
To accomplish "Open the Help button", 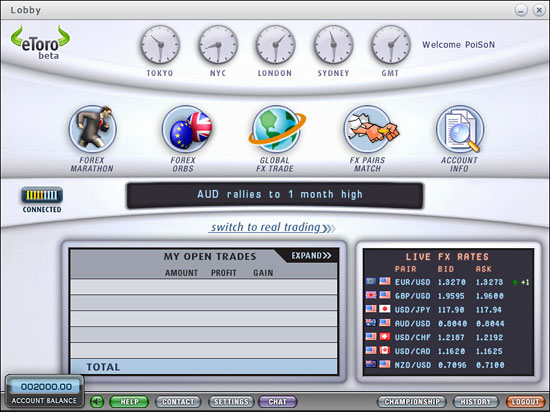I will [129, 401].
